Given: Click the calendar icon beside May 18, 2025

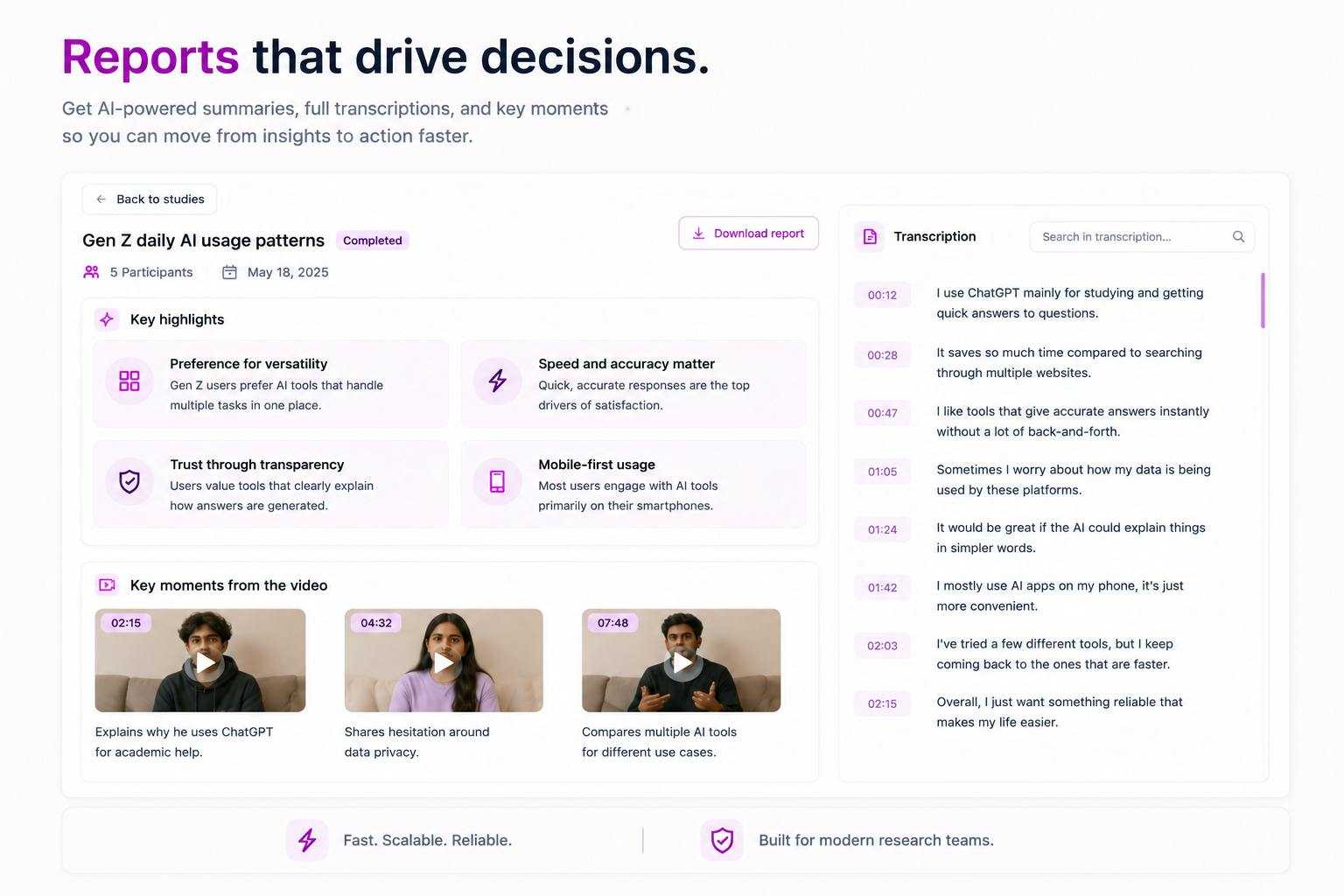Looking at the screenshot, I should (x=229, y=272).
